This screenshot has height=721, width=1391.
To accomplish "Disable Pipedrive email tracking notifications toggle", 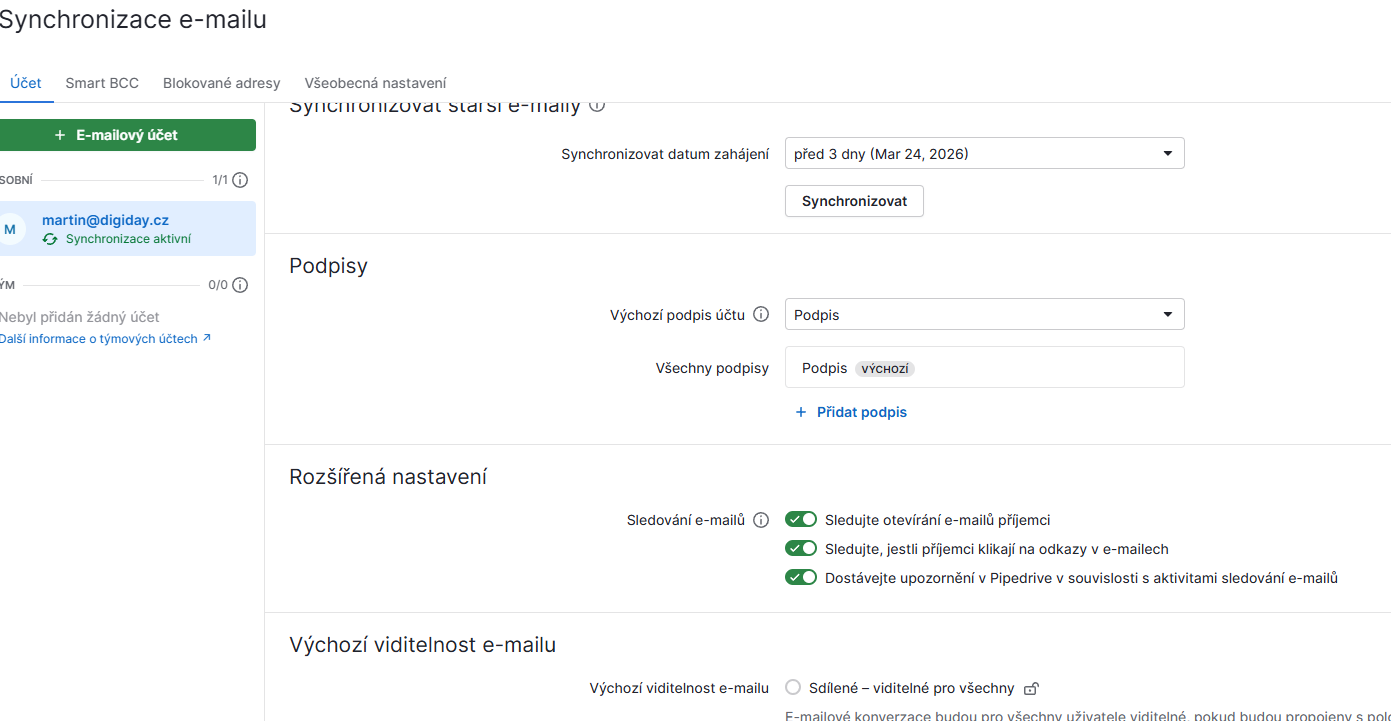I will tap(801, 578).
